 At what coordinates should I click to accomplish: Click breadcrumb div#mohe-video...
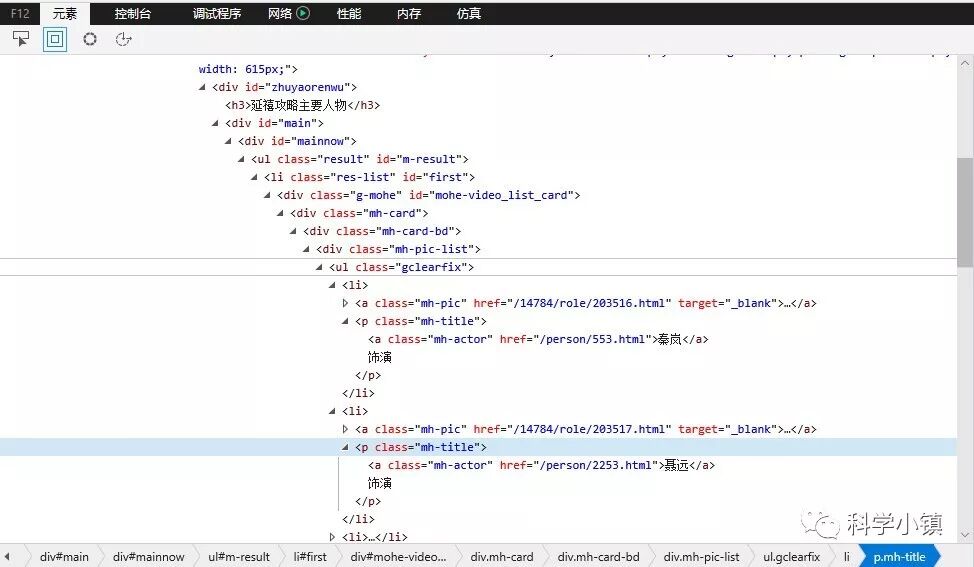click(398, 556)
